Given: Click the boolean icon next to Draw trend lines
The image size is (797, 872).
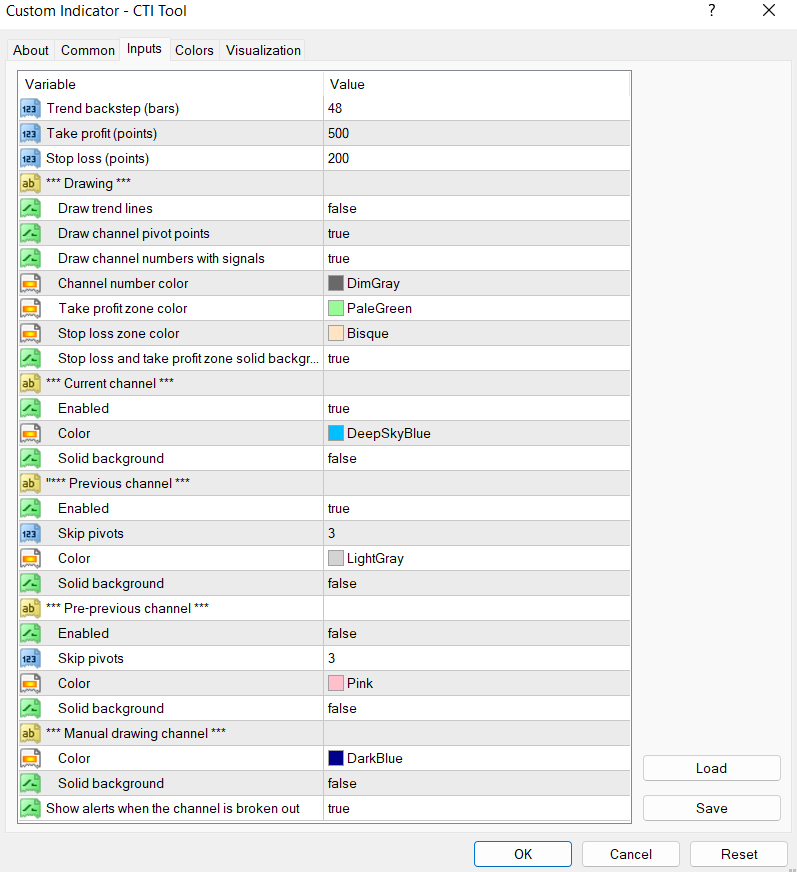Looking at the screenshot, I should click(30, 208).
